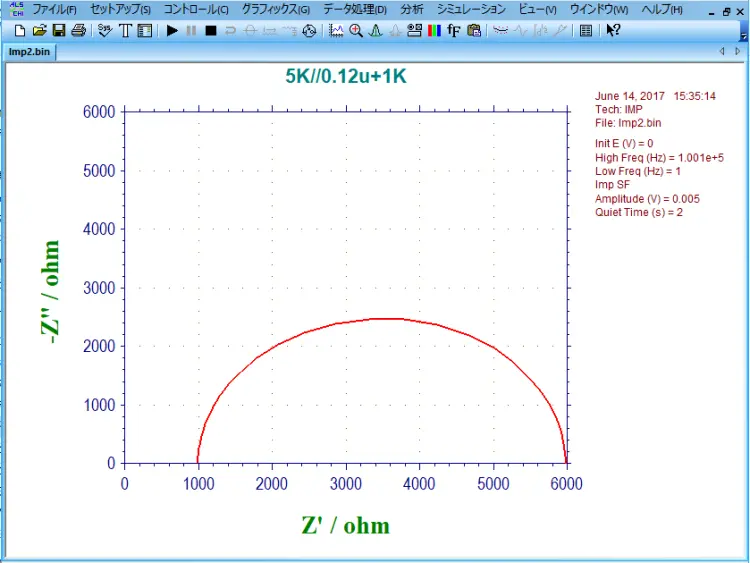Click the grayed bar chart icon

[x=540, y=31]
